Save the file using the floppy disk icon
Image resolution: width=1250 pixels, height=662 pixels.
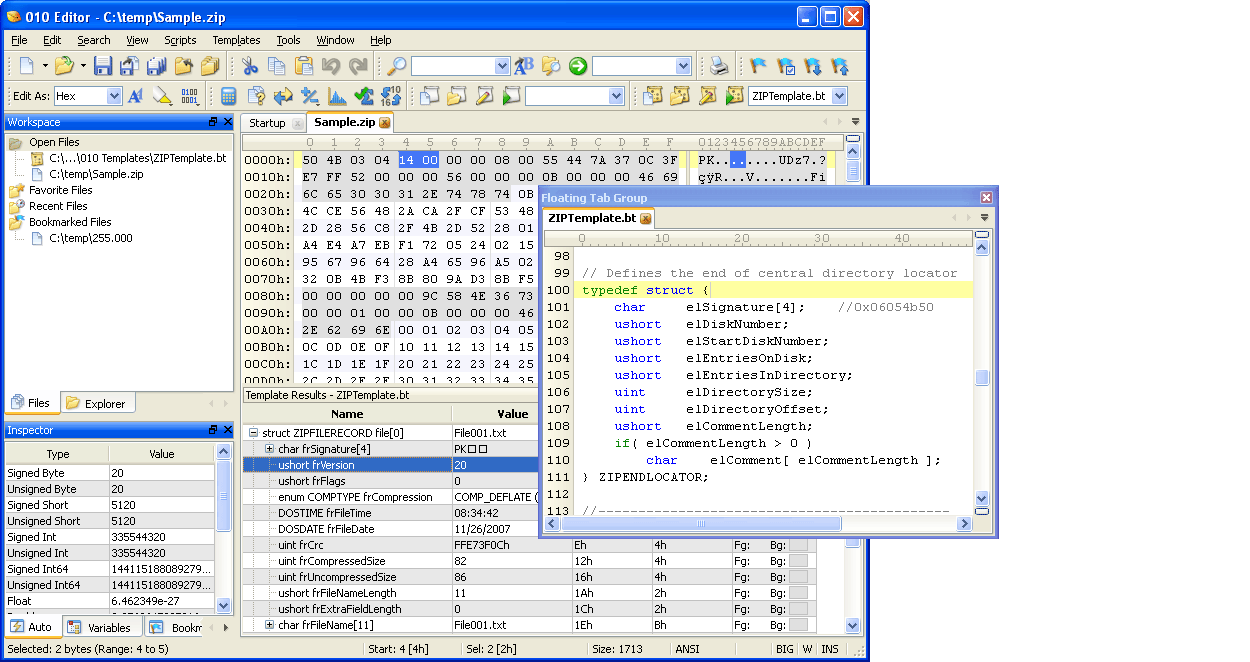[x=102, y=66]
